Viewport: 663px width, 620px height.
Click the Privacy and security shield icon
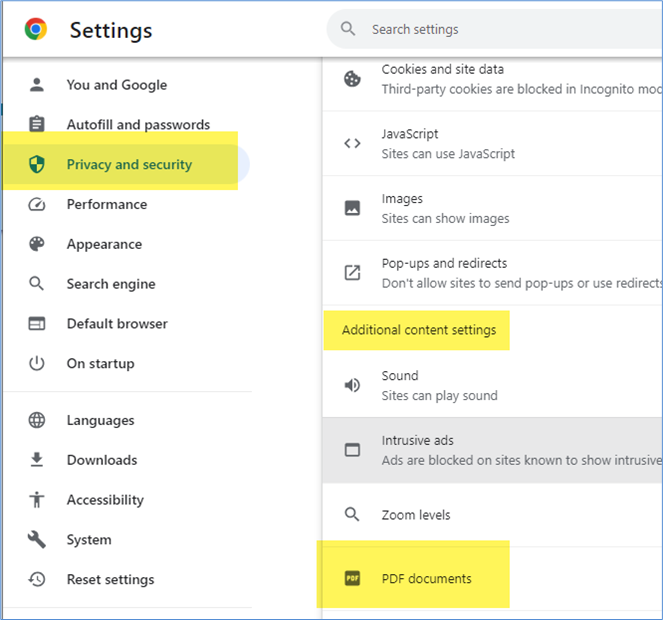point(37,165)
